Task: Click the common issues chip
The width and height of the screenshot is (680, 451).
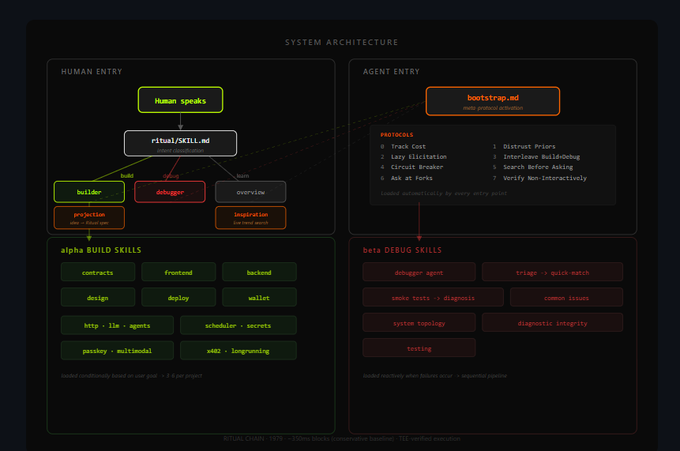Action: pos(566,297)
